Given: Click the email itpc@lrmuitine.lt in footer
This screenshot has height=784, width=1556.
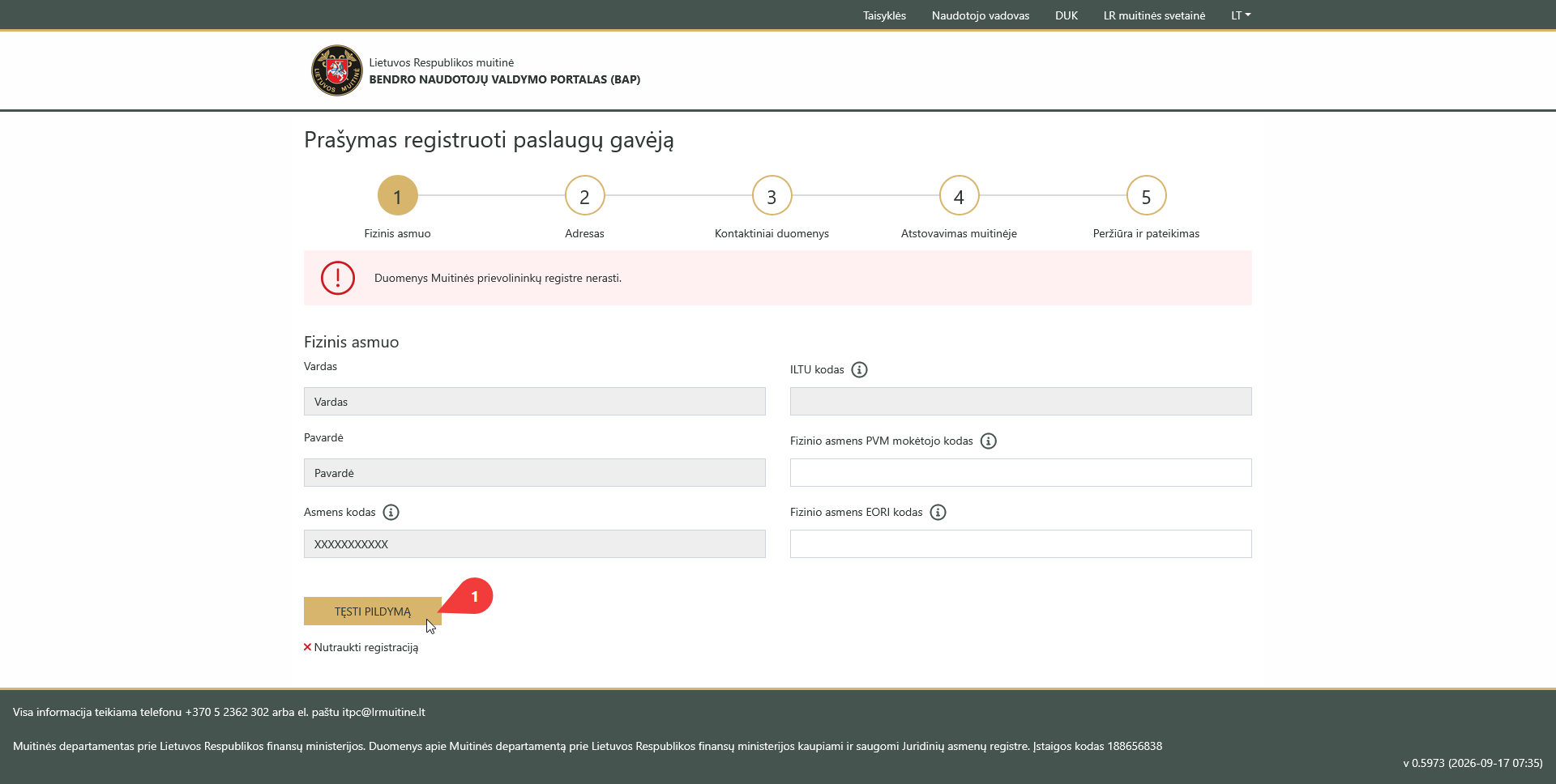Looking at the screenshot, I should [x=383, y=712].
